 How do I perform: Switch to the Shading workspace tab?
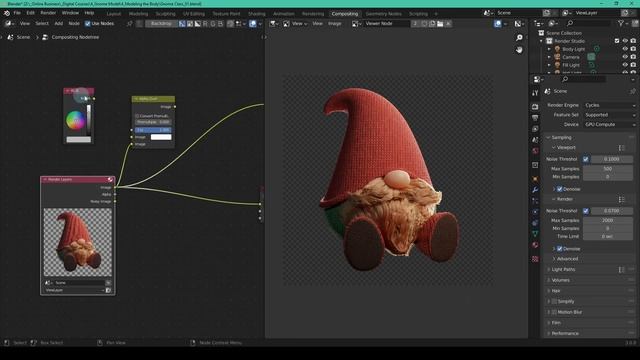tap(257, 14)
